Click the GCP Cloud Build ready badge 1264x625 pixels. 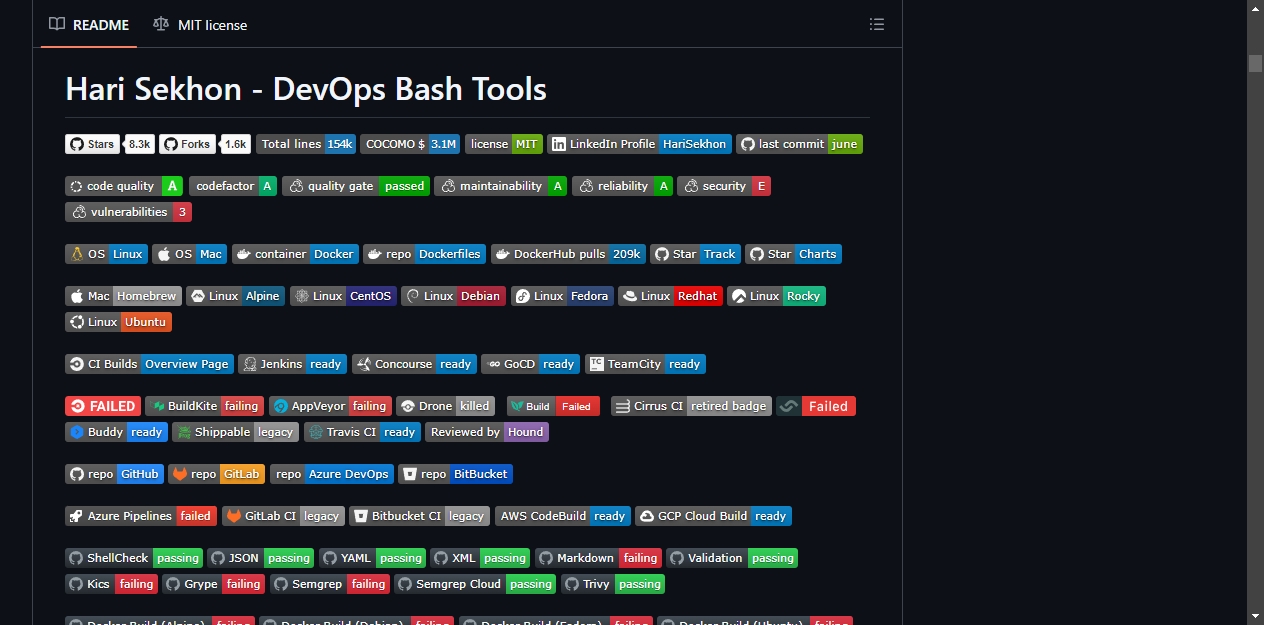tap(714, 516)
